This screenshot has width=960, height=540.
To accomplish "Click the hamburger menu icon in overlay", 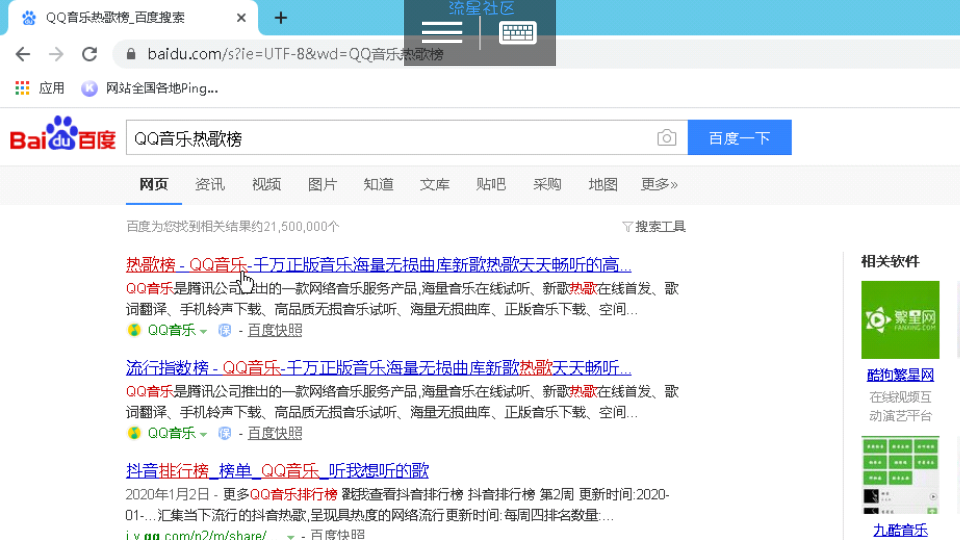I will click(442, 32).
